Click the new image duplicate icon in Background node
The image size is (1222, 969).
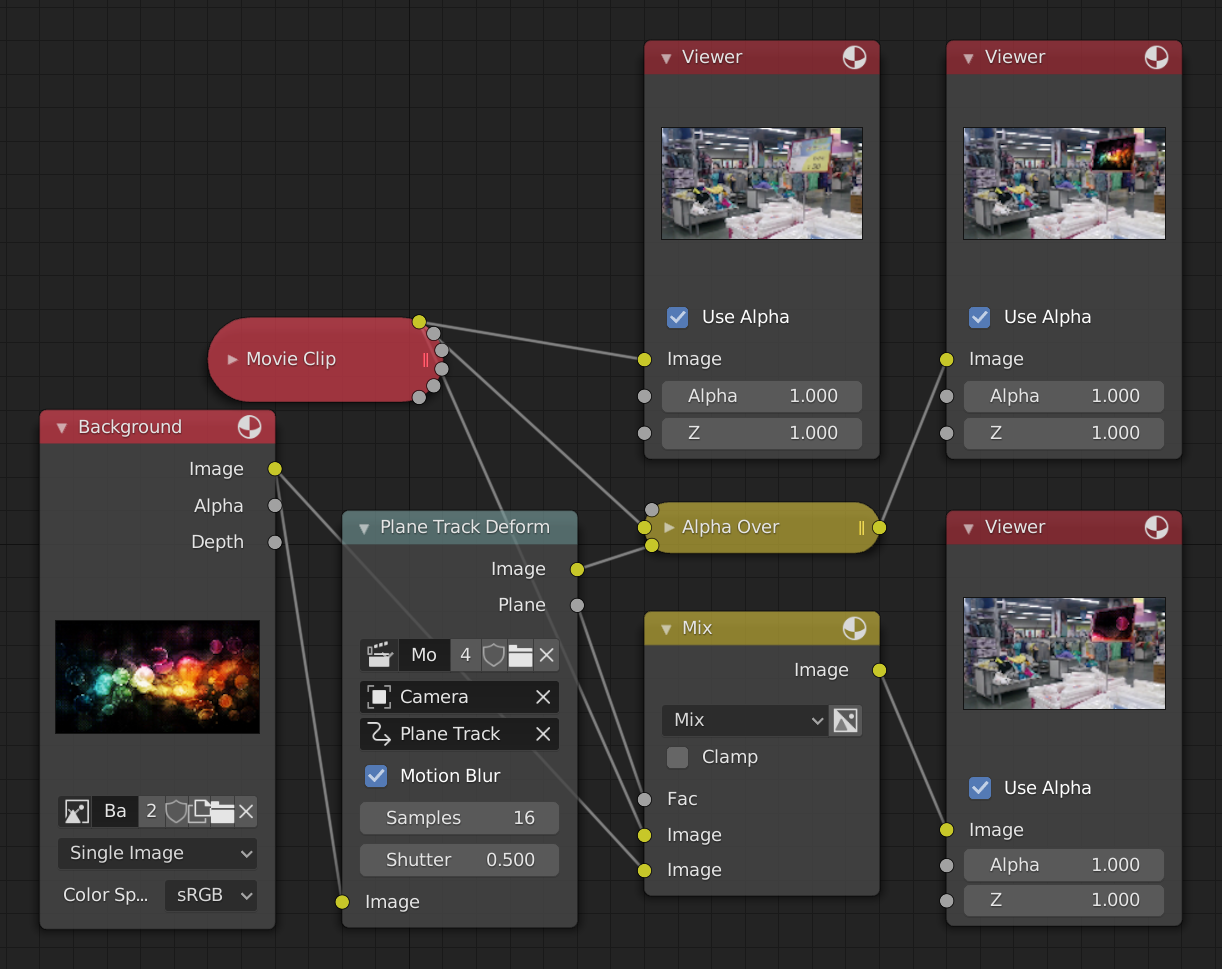199,811
